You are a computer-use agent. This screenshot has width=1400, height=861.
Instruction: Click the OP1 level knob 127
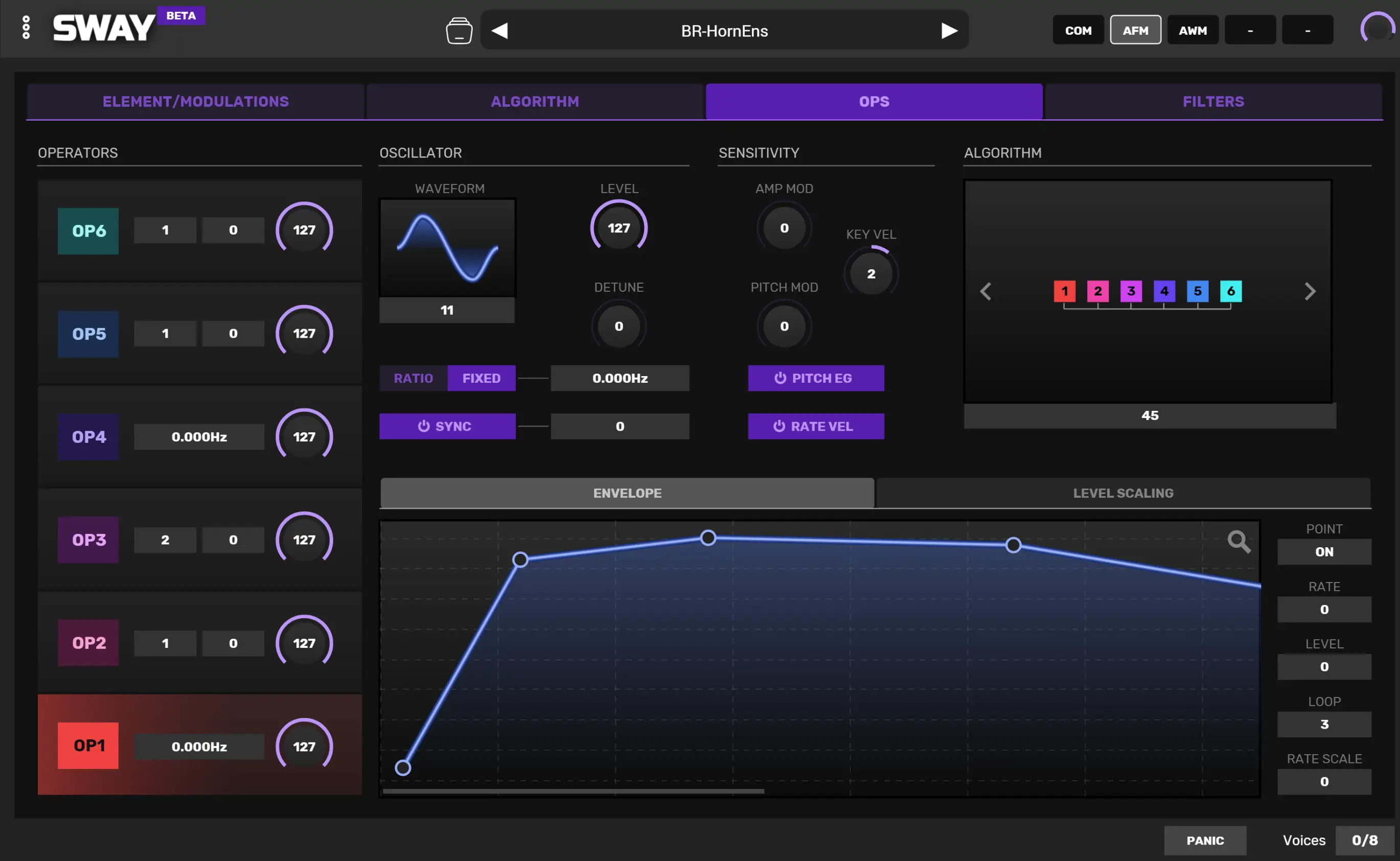coord(304,746)
